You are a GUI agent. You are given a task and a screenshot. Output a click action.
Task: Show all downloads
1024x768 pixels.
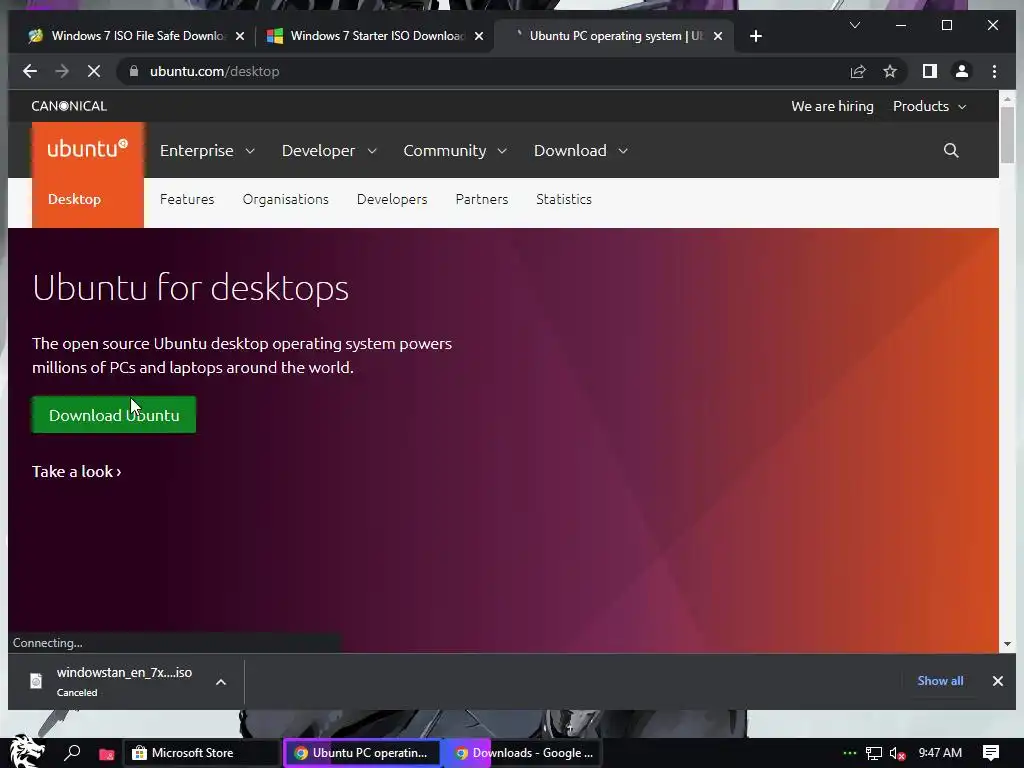pos(940,680)
